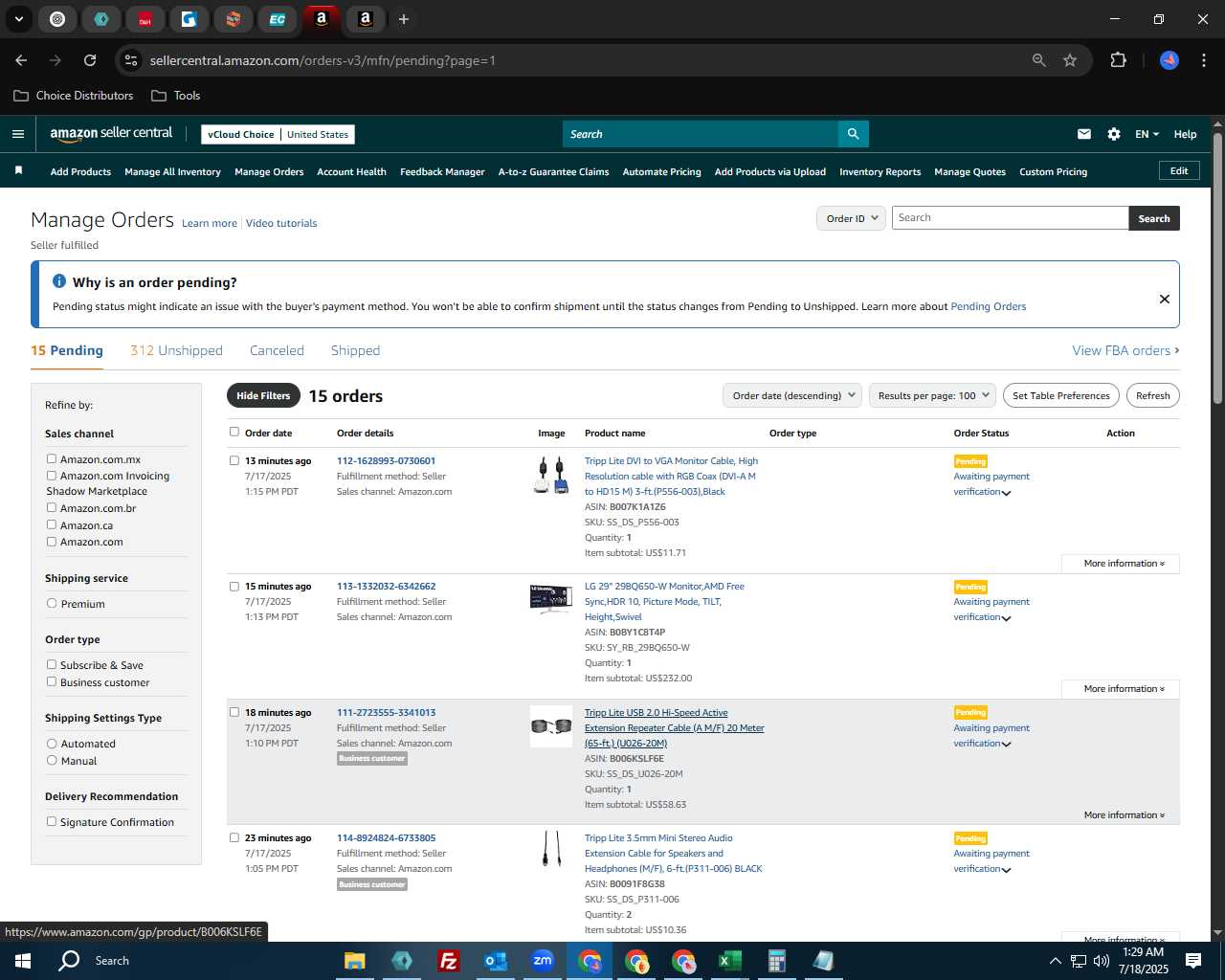The width and height of the screenshot is (1225, 980).
Task: Open the tab search dropdown arrow
Action: coord(18,19)
